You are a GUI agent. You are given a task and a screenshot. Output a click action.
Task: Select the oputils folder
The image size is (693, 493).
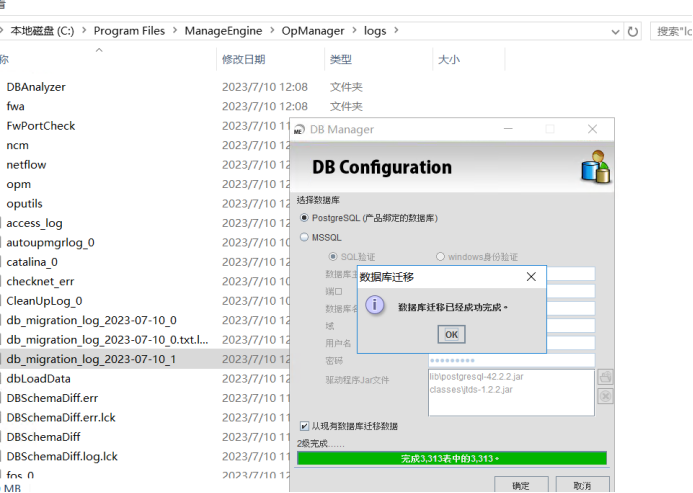(24, 204)
